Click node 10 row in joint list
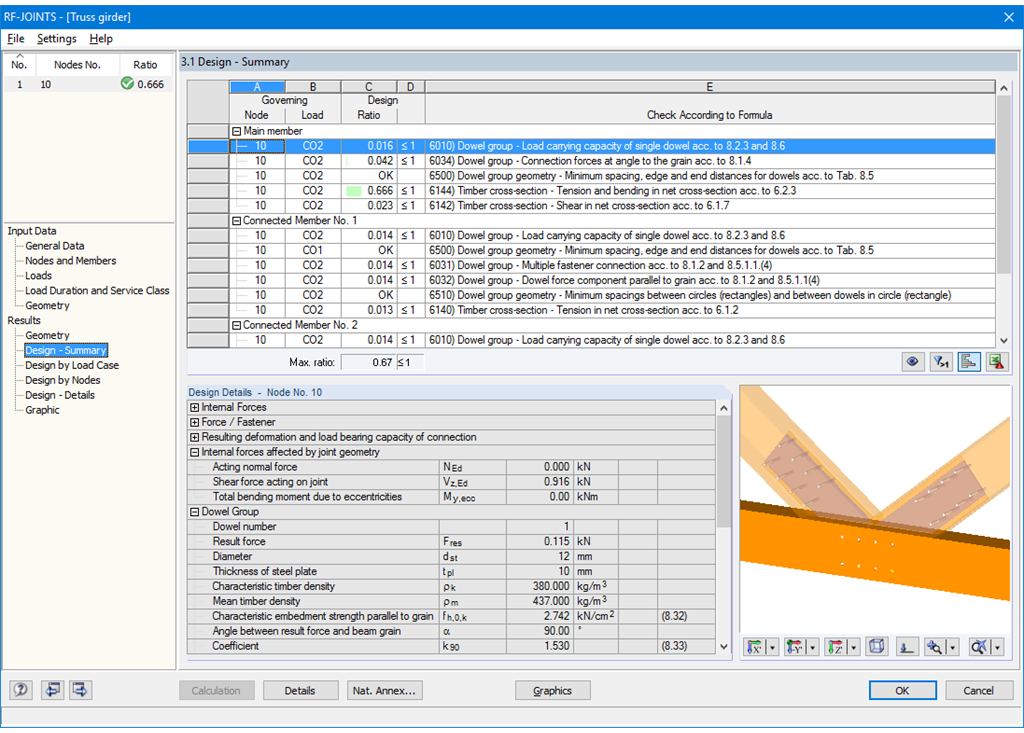This screenshot has height=733, width=1024. pos(88,84)
